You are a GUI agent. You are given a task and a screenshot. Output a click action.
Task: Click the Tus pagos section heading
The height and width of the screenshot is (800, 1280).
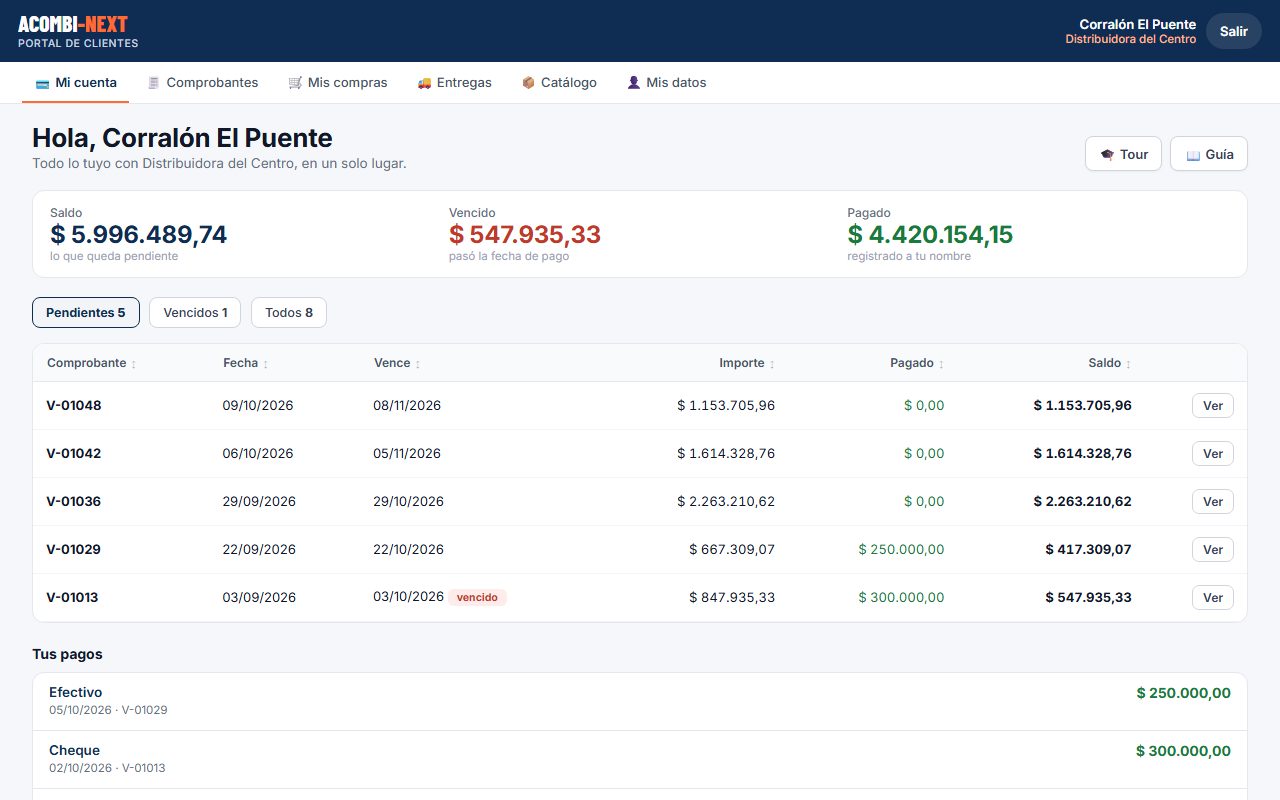point(67,654)
